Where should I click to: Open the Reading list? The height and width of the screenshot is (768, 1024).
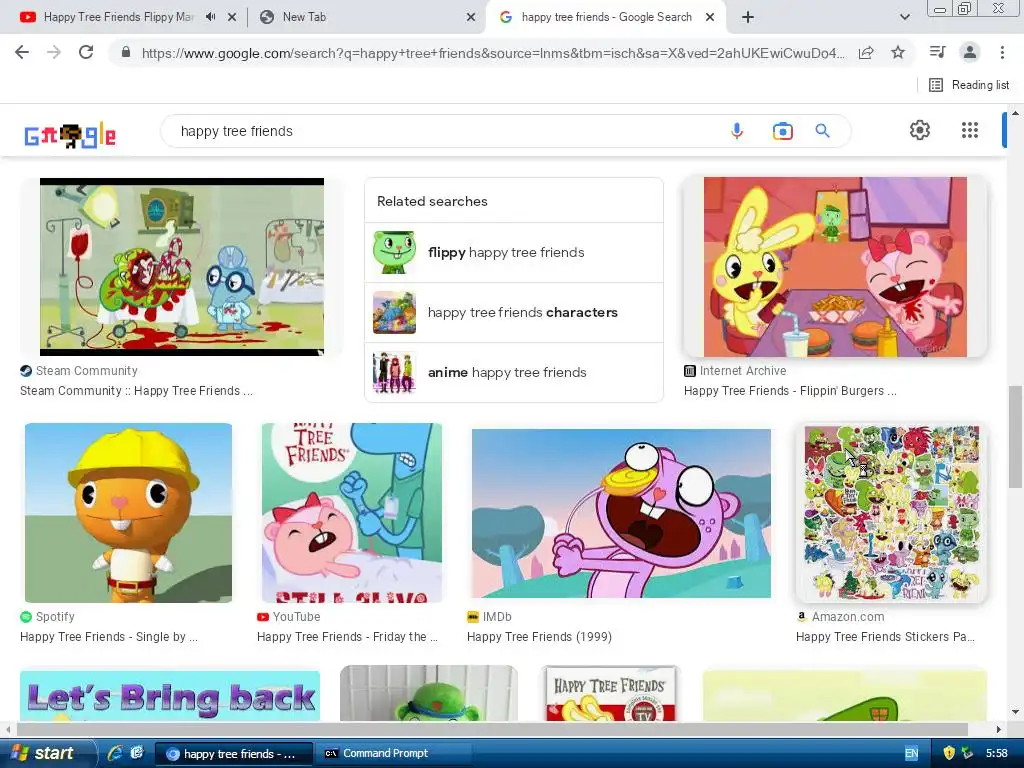tap(968, 85)
